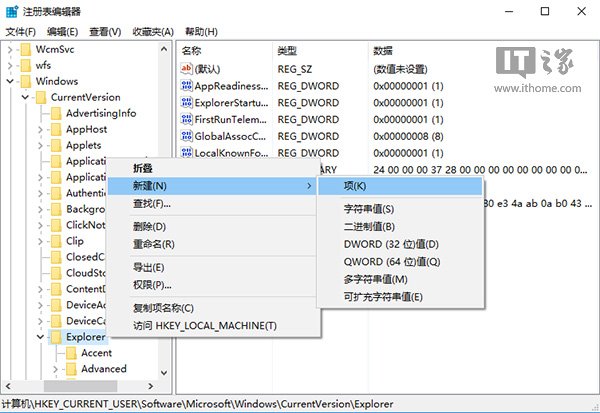Collapse the CurrentVersion tree node
Viewport: 600px width, 413px height.
click(25, 98)
